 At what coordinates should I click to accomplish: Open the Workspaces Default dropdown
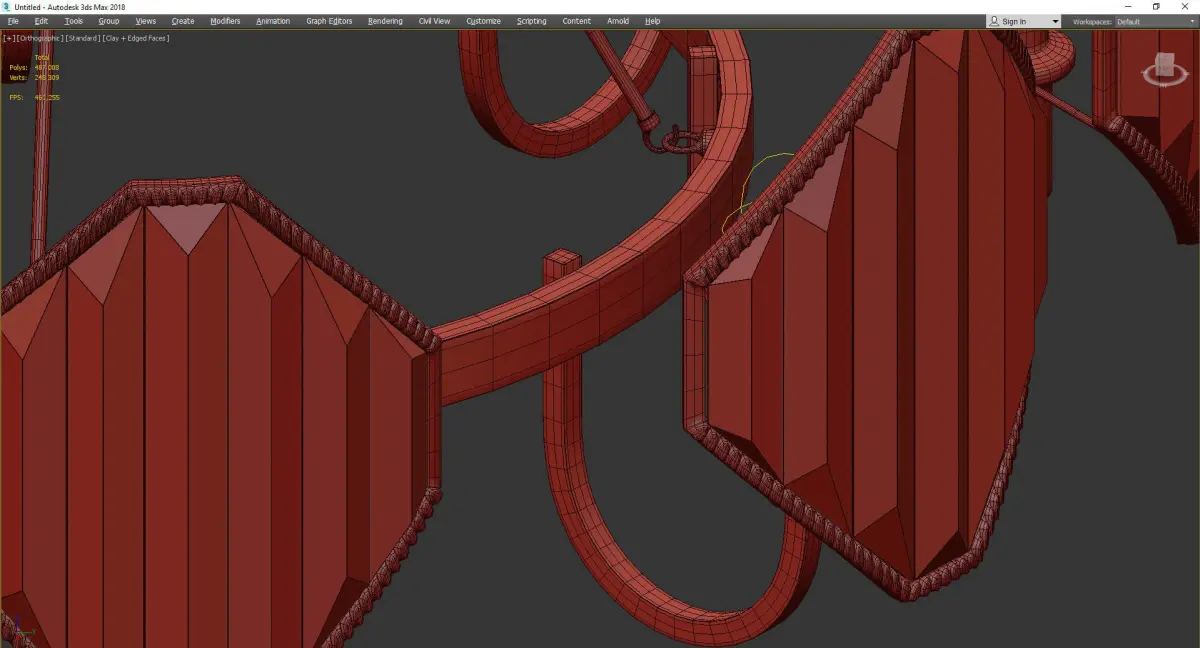1156,21
